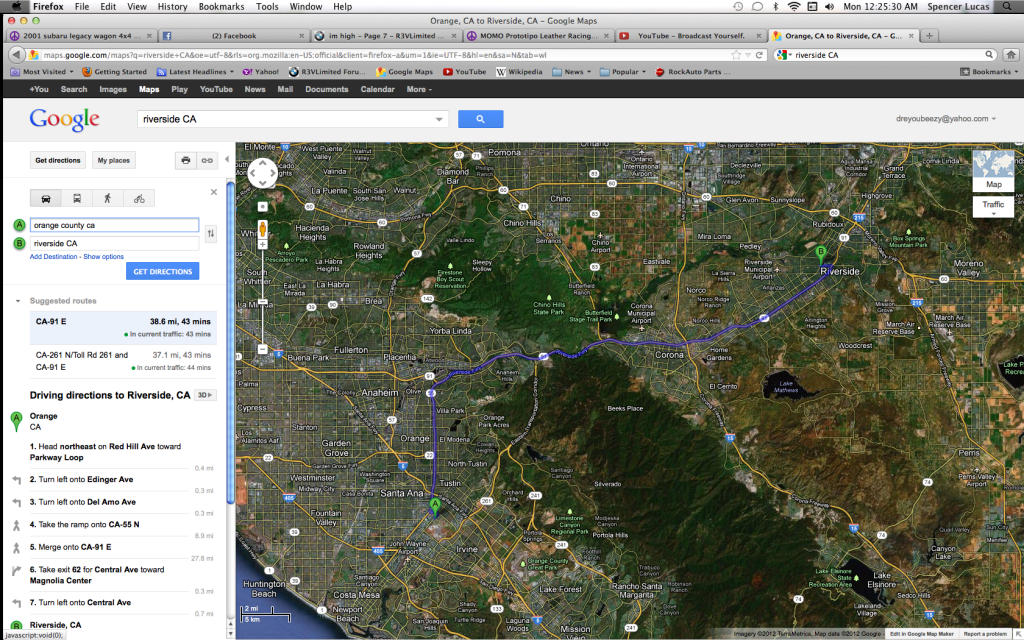1024x640 pixels.
Task: Switch to the Facebook tab
Action: 233,36
